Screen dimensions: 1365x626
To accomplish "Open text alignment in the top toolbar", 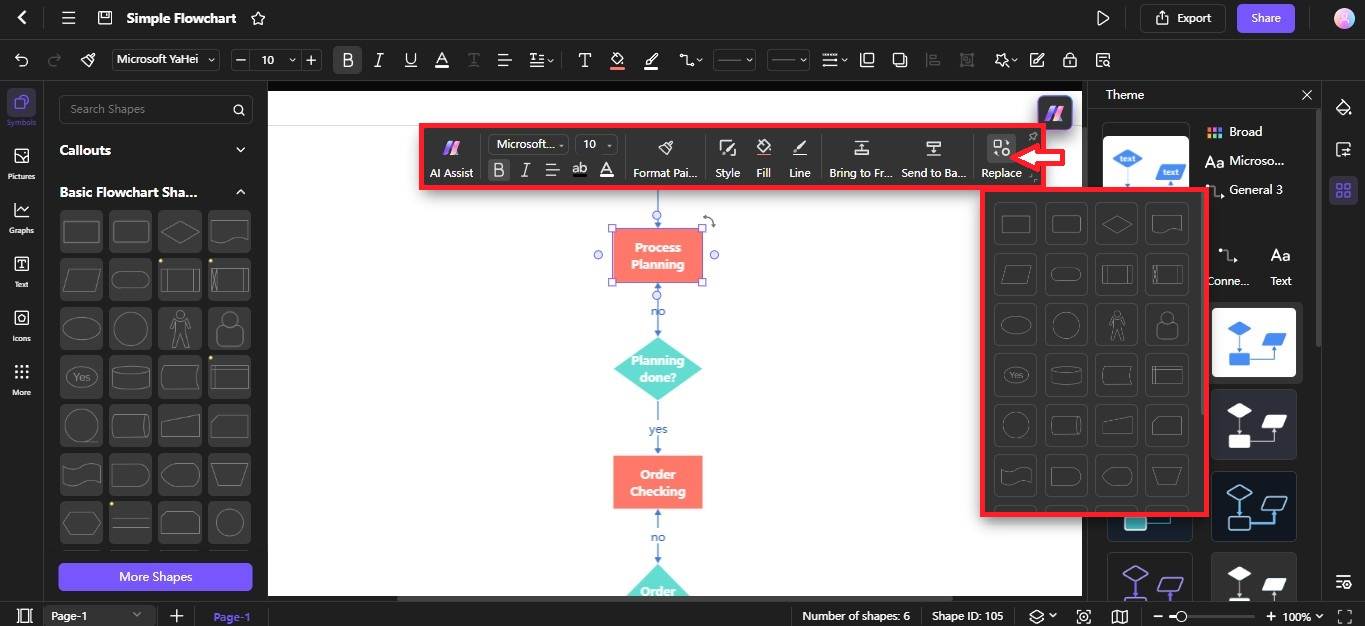I will tap(505, 60).
